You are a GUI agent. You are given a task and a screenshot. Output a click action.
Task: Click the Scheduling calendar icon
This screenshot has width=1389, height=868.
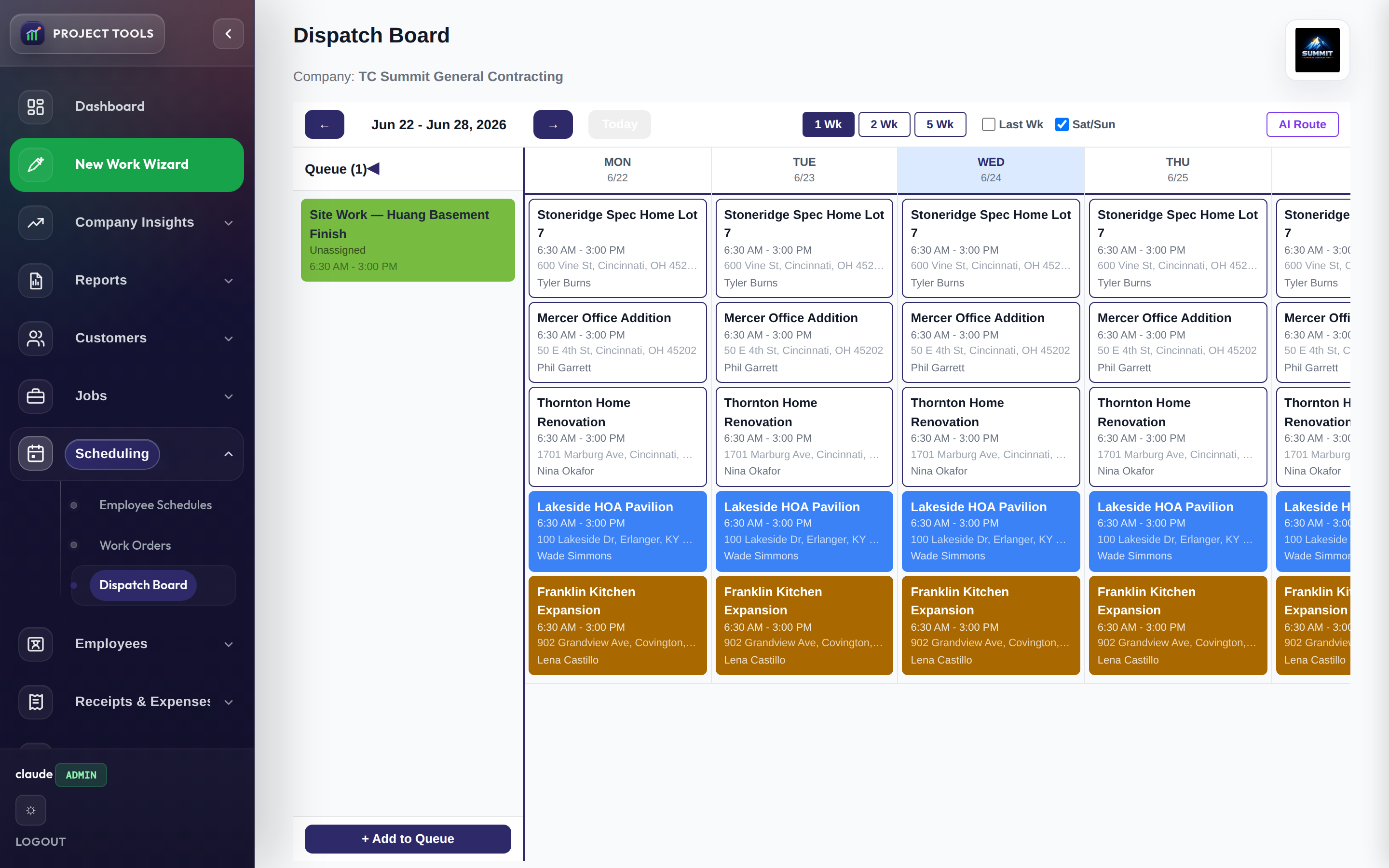pyautogui.click(x=36, y=453)
